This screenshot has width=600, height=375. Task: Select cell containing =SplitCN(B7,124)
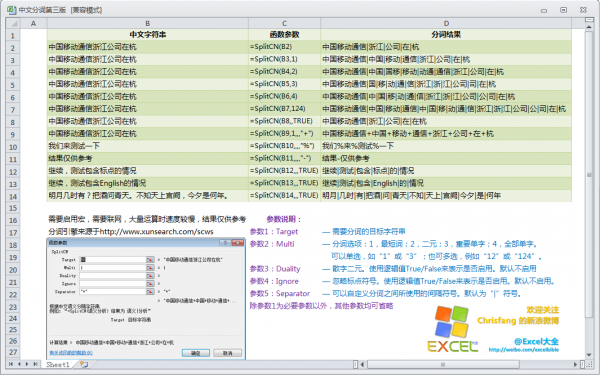point(284,109)
